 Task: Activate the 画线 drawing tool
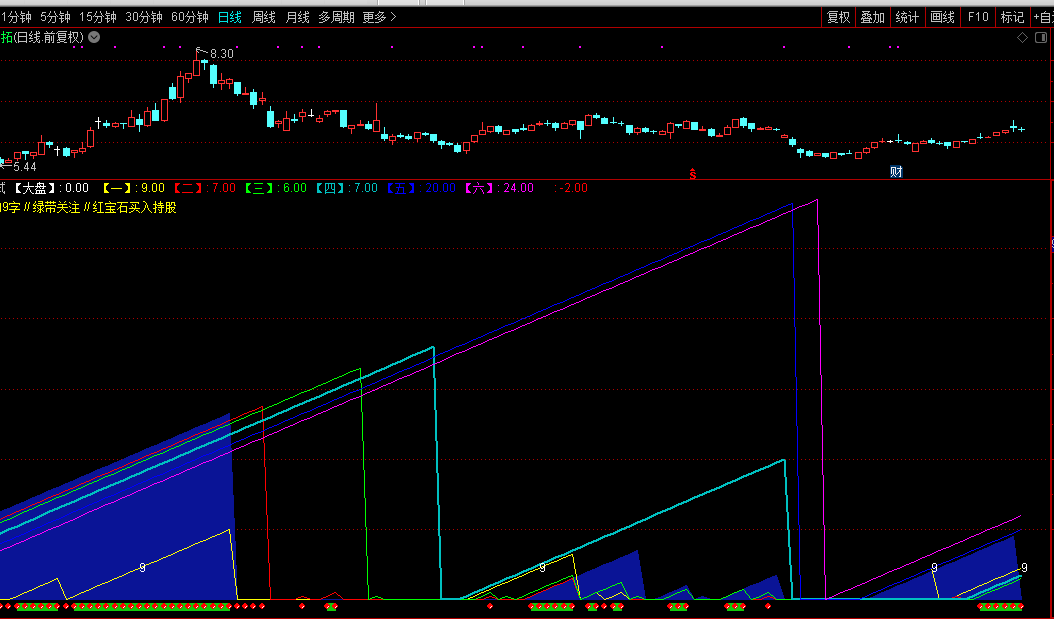(x=942, y=17)
